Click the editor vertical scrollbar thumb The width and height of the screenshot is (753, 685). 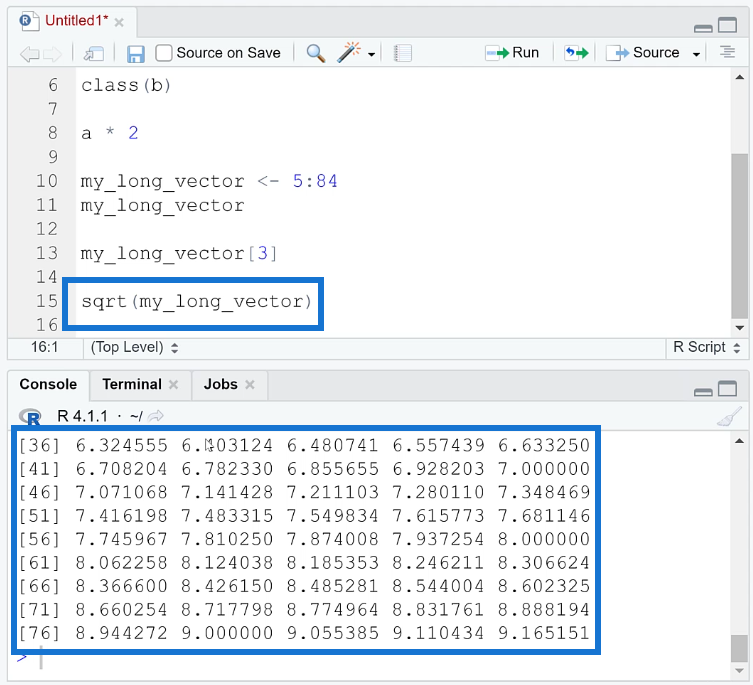740,235
